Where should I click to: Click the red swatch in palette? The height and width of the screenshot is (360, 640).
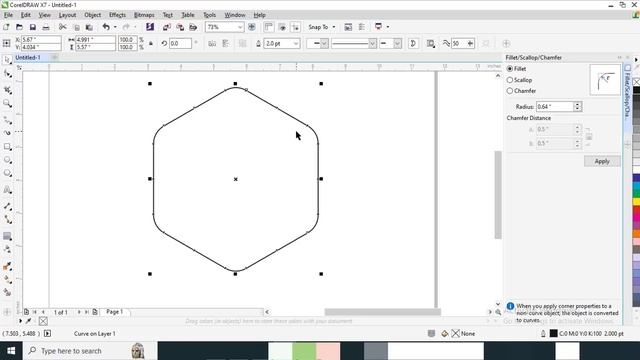click(636, 210)
